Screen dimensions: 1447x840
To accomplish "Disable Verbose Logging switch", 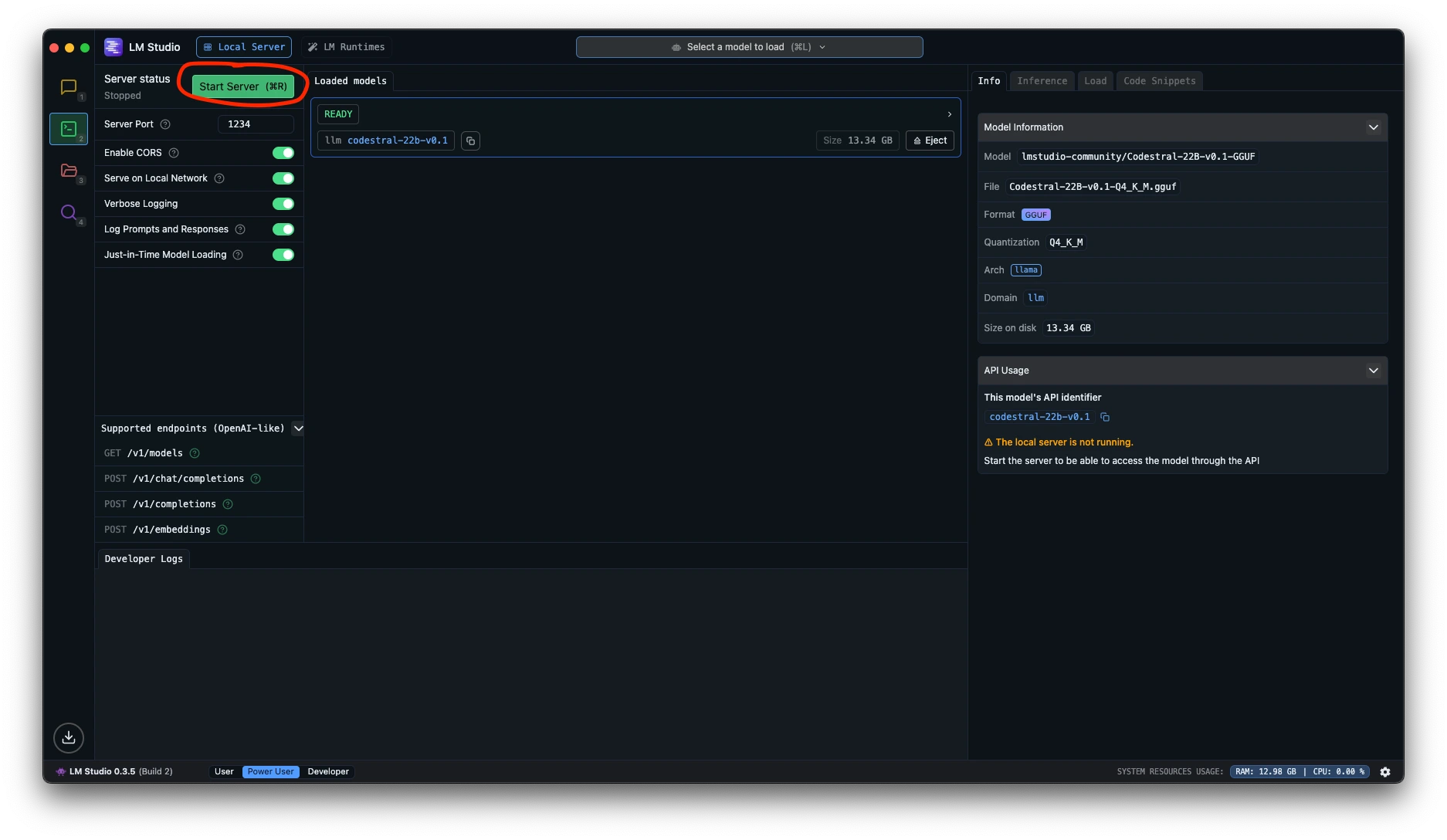I will coord(283,204).
